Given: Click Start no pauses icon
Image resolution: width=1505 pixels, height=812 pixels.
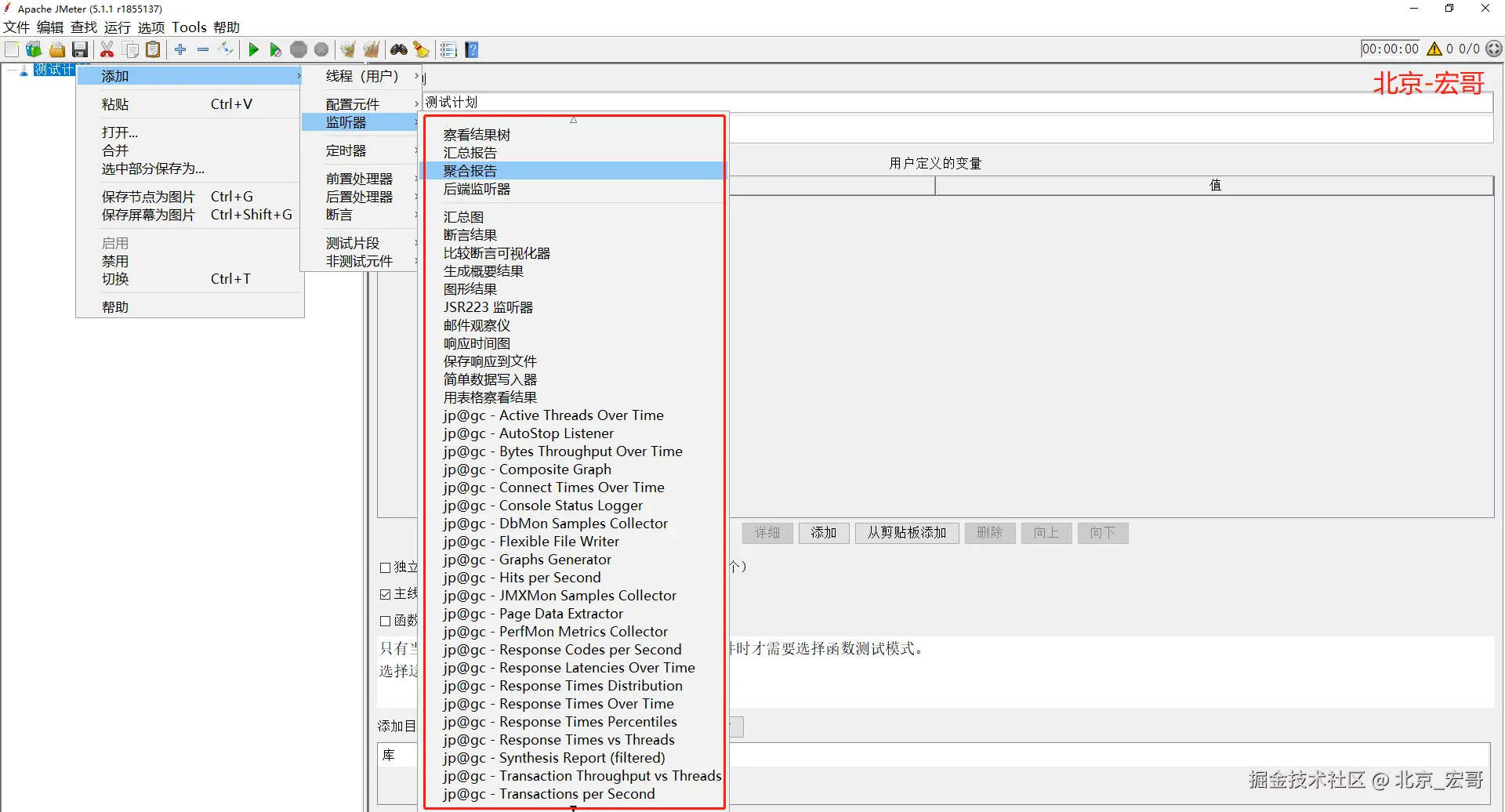Looking at the screenshot, I should [275, 49].
